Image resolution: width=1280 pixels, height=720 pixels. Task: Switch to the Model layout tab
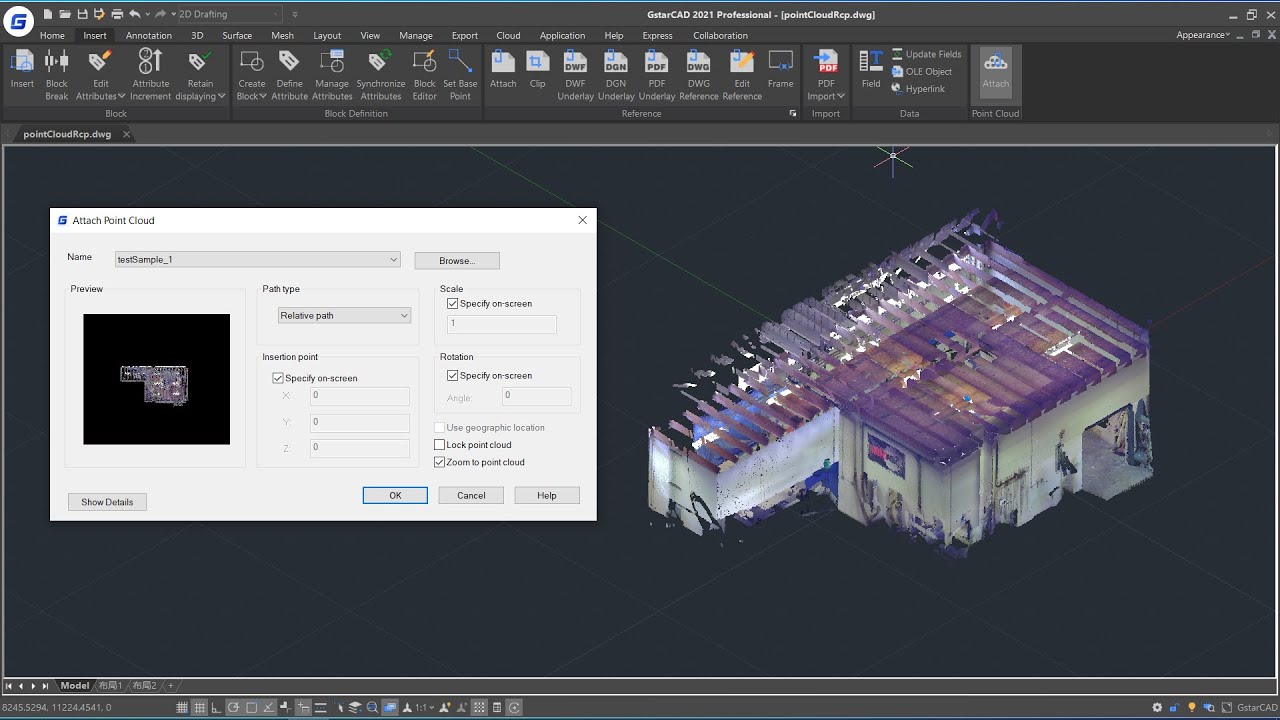point(75,686)
